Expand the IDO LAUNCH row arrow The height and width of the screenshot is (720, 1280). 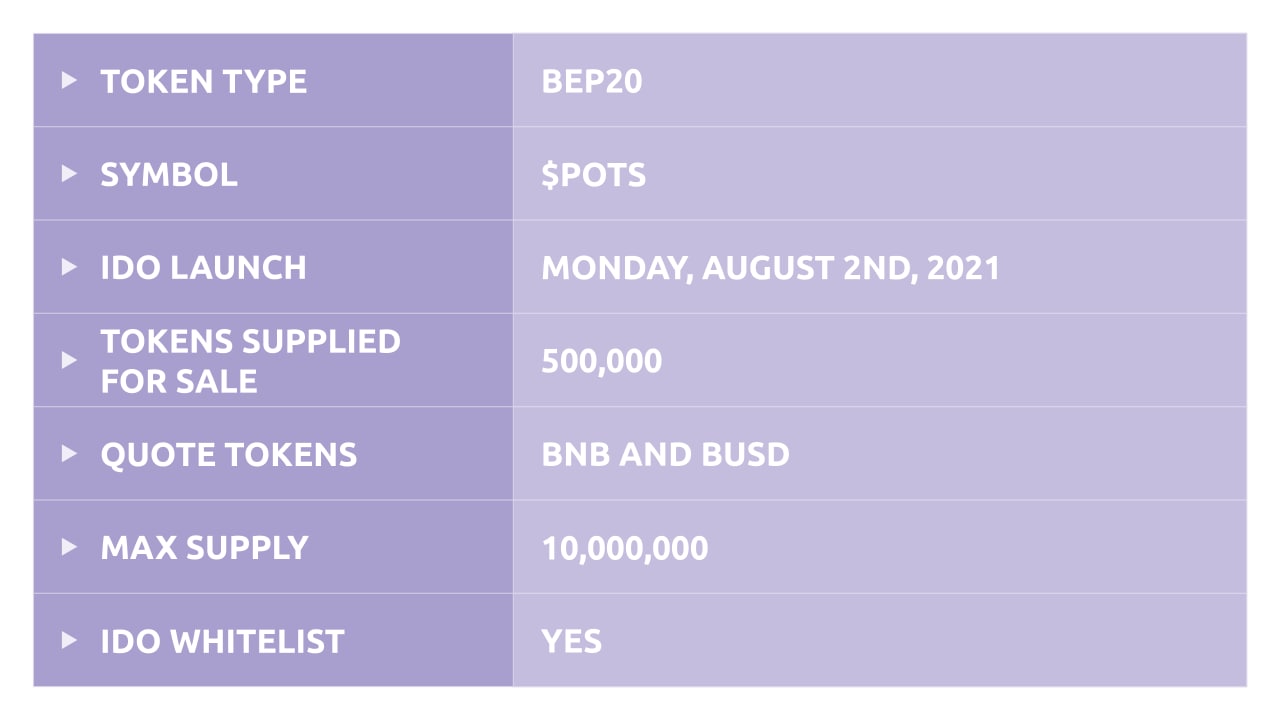[x=69, y=267]
